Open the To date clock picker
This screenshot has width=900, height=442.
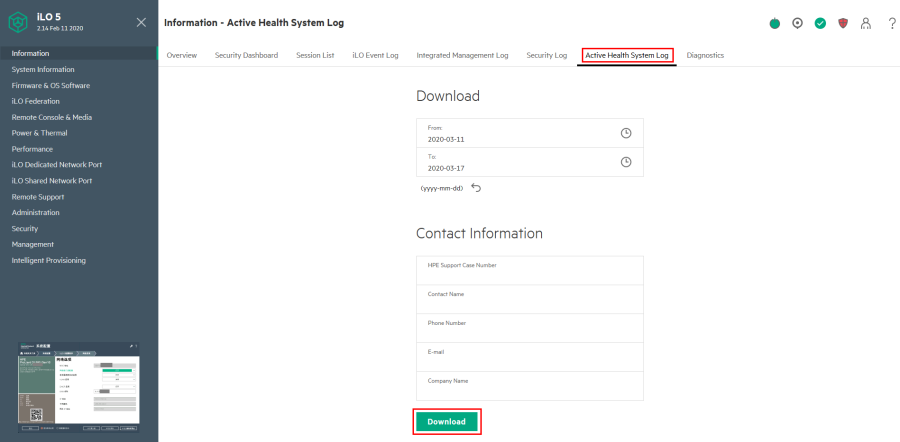pyautogui.click(x=626, y=162)
